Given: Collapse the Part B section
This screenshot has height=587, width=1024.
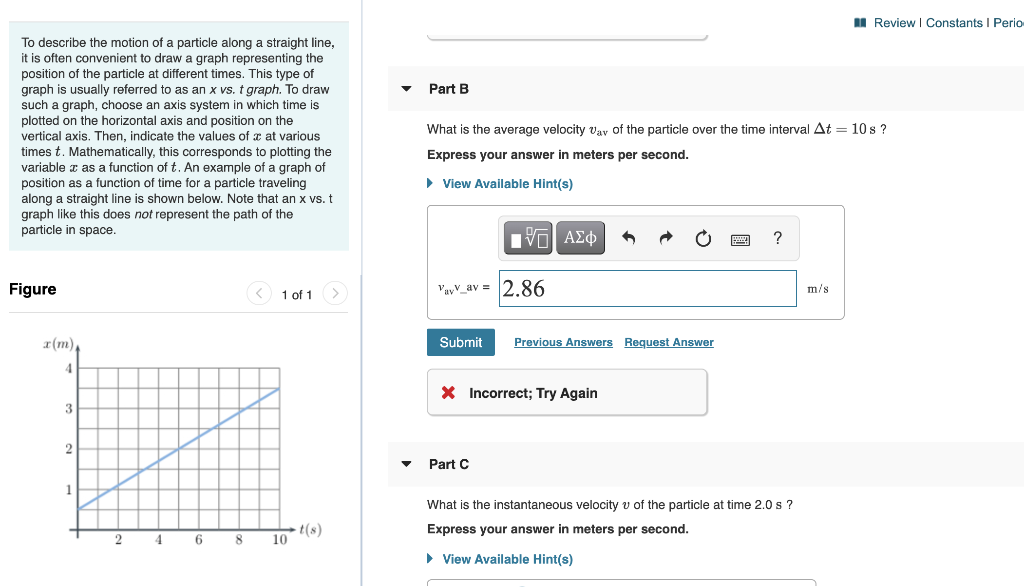Looking at the screenshot, I should pyautogui.click(x=405, y=88).
